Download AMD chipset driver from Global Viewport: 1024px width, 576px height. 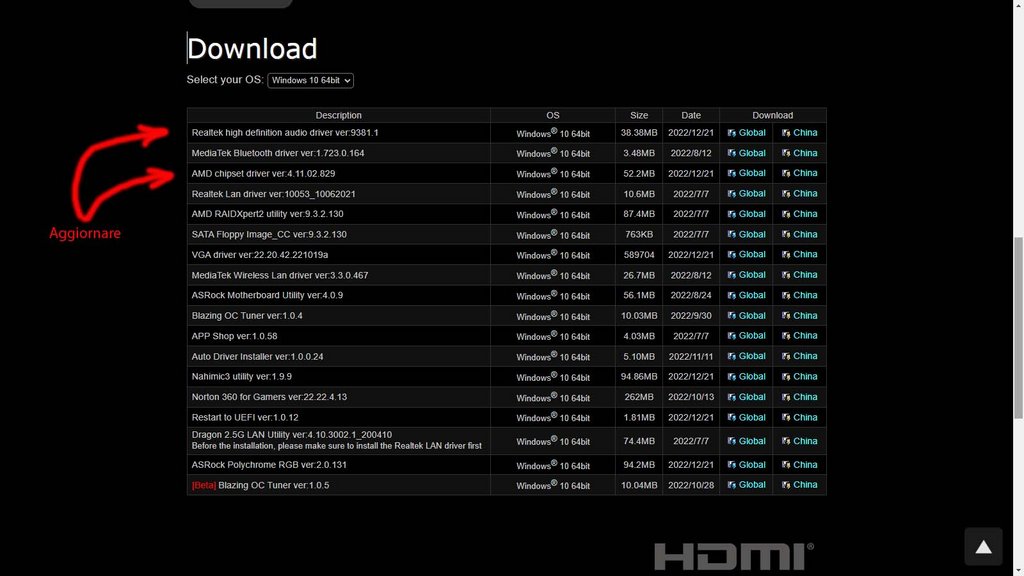746,173
